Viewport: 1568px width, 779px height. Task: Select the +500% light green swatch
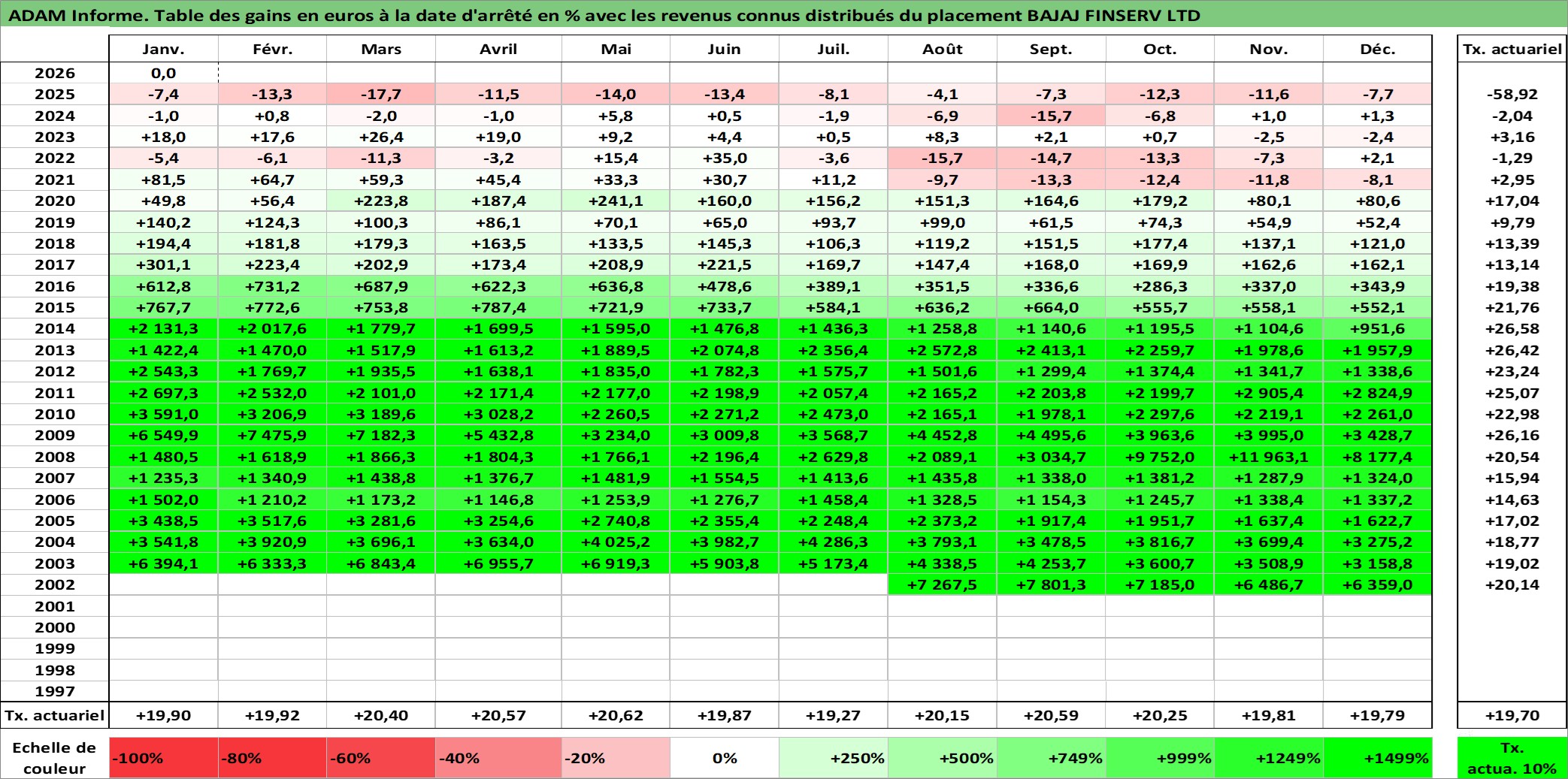point(943,758)
